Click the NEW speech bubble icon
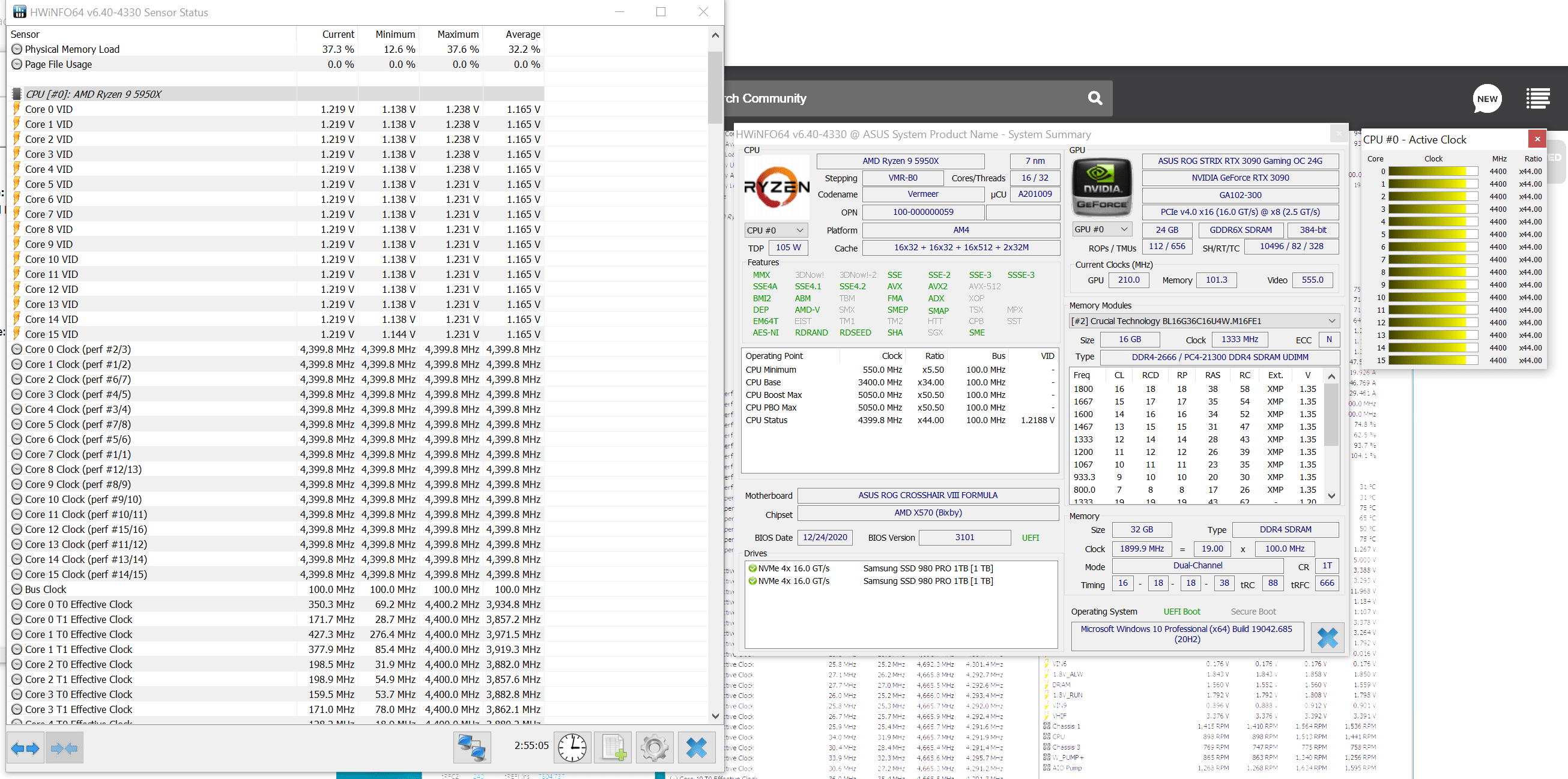The image size is (1568, 779). coord(1486,98)
